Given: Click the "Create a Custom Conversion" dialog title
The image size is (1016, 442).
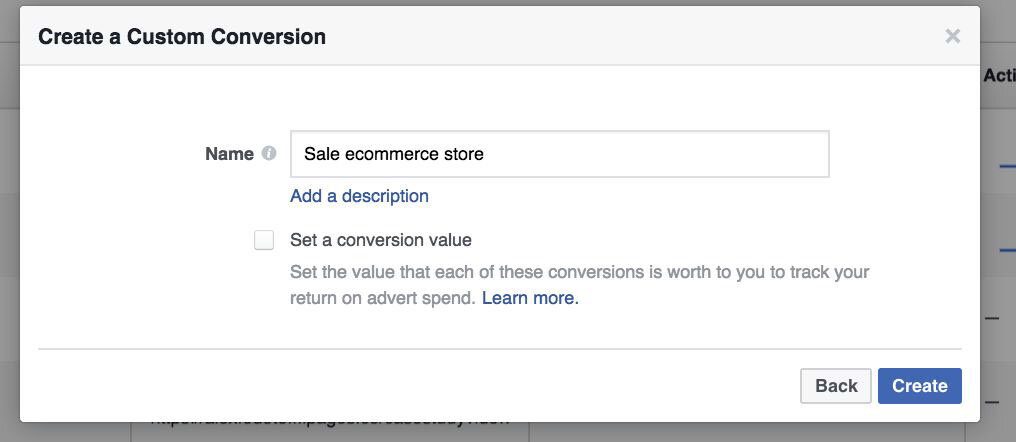Looking at the screenshot, I should (x=182, y=36).
